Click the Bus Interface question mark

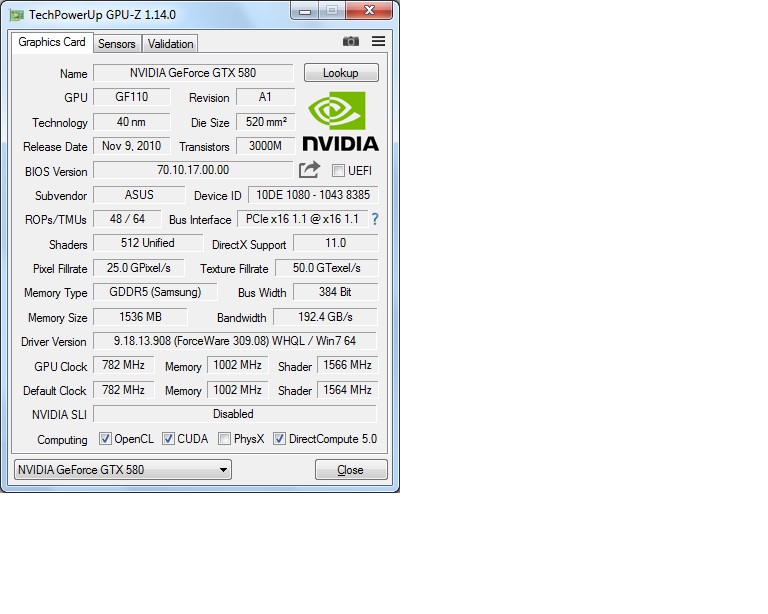(x=375, y=219)
